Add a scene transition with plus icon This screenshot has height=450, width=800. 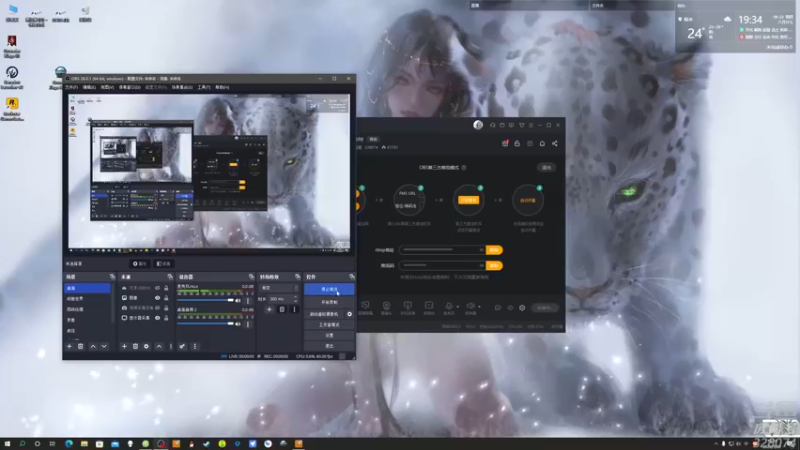click(x=269, y=309)
